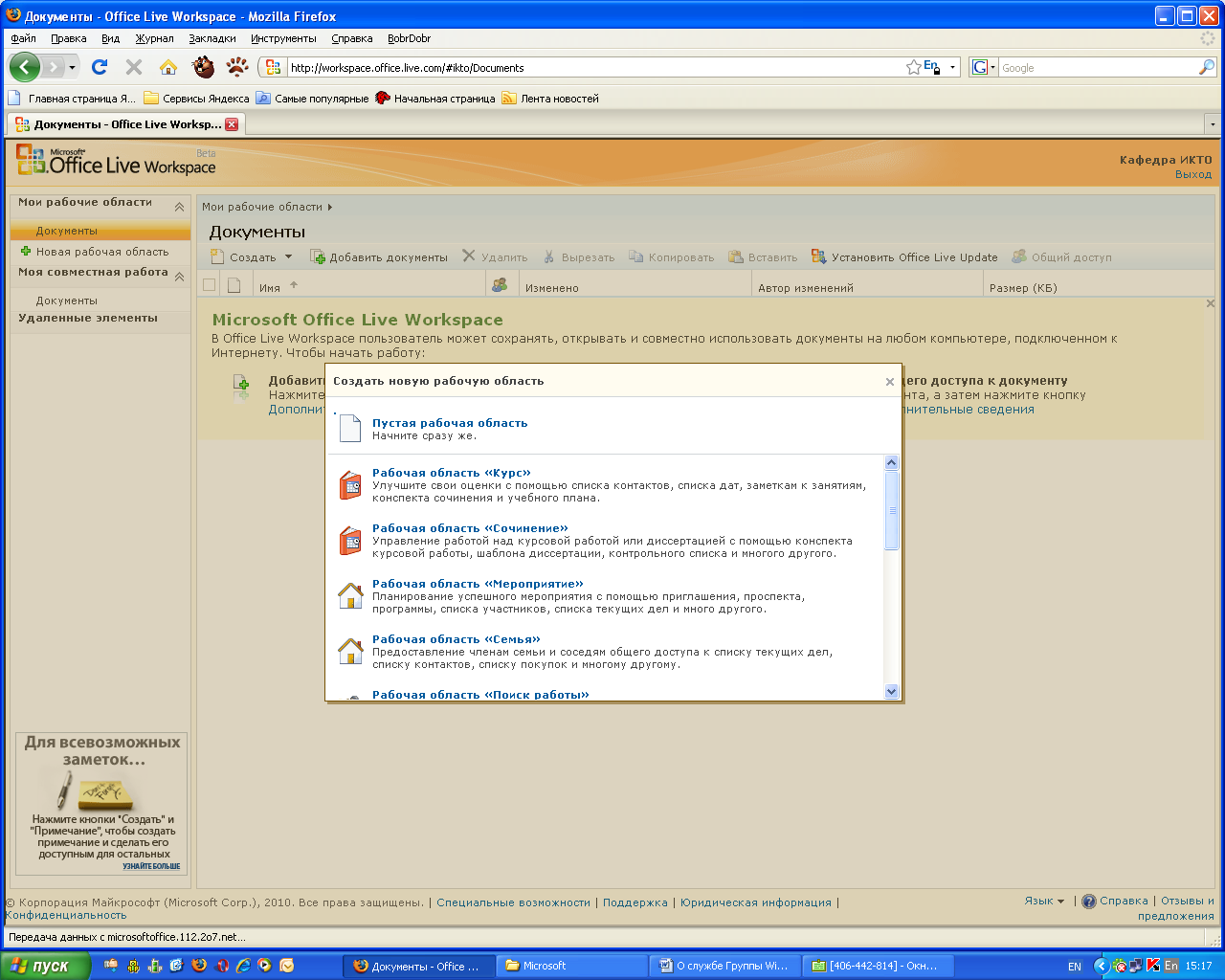Toggle the select-all checkbox in list header

pos(209,285)
